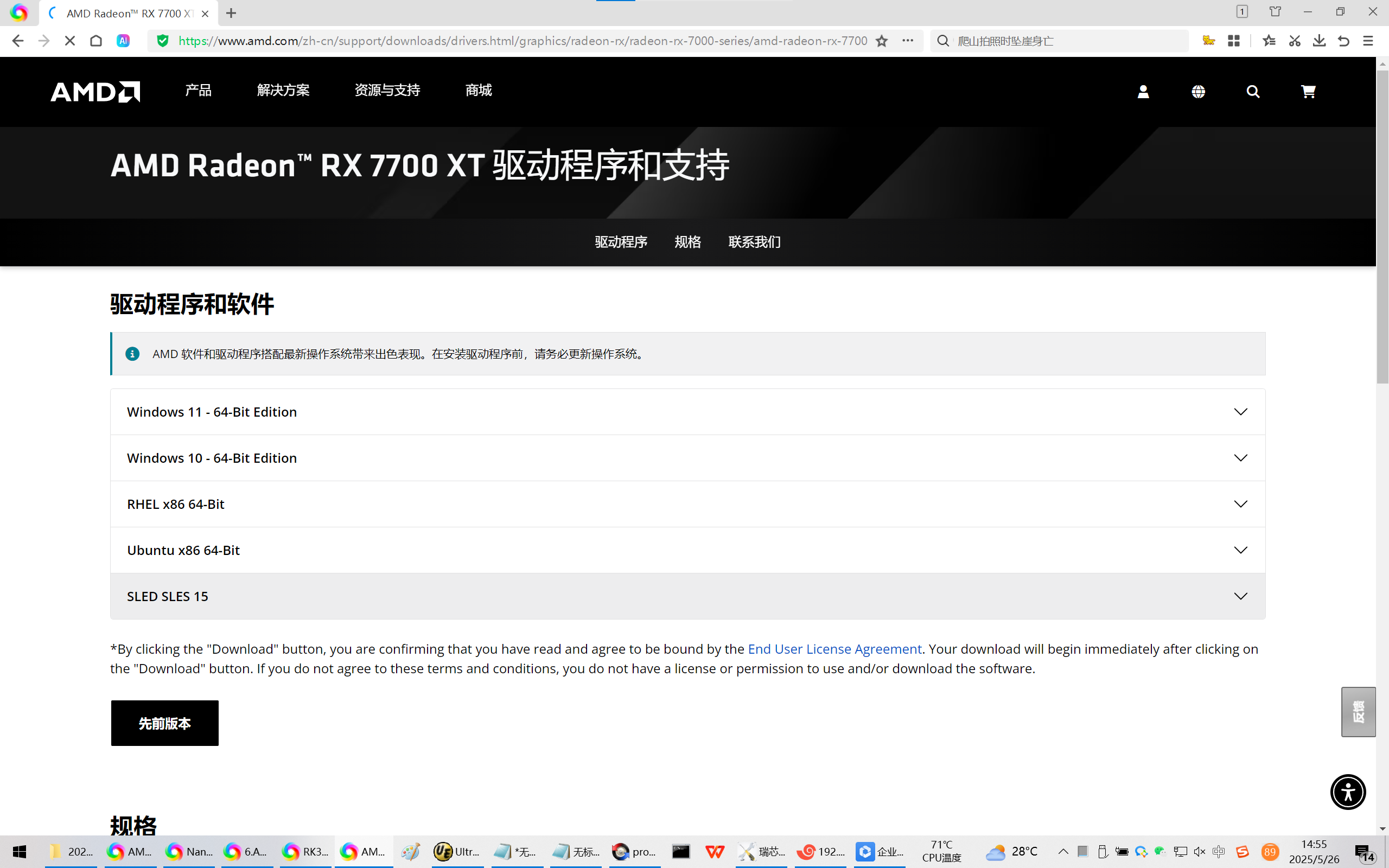The image size is (1389, 868).
Task: Switch to the 规格 tab
Action: pyautogui.click(x=687, y=242)
